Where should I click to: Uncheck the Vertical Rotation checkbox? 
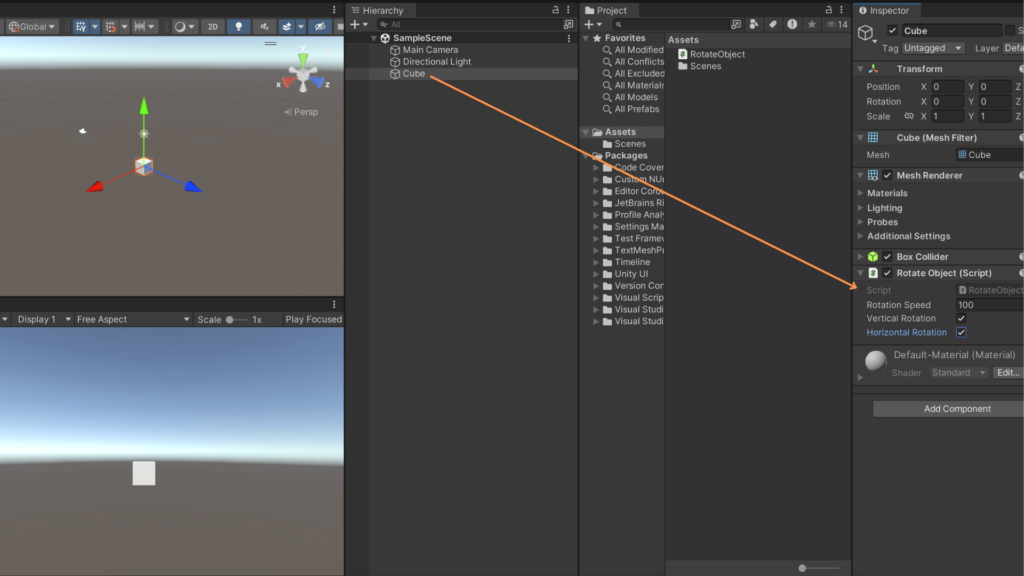[961, 319]
